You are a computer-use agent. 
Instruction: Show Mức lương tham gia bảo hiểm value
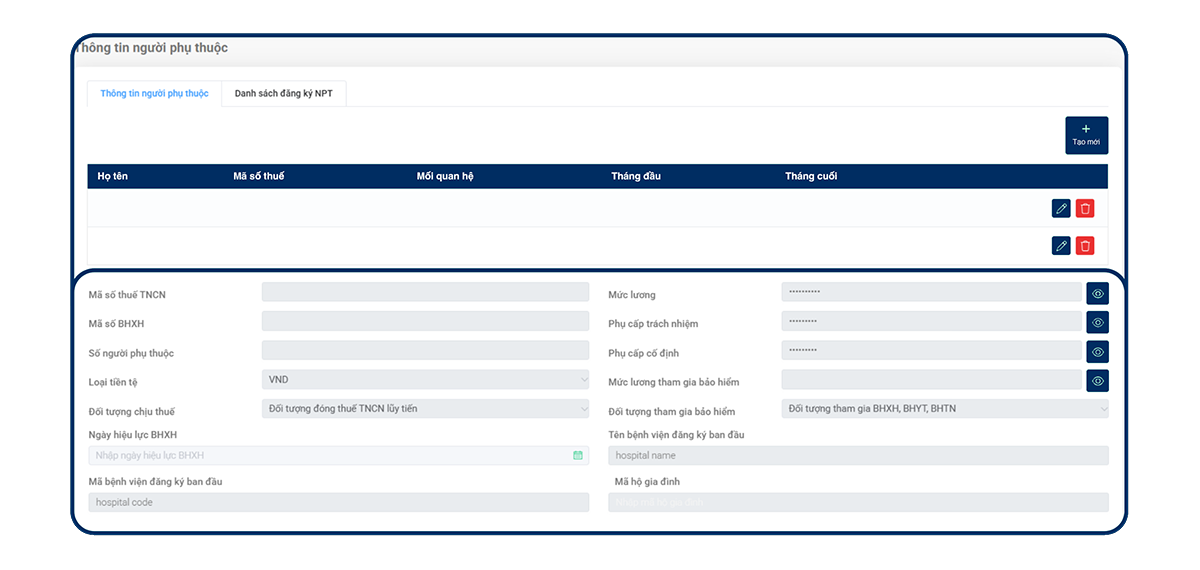(1098, 381)
